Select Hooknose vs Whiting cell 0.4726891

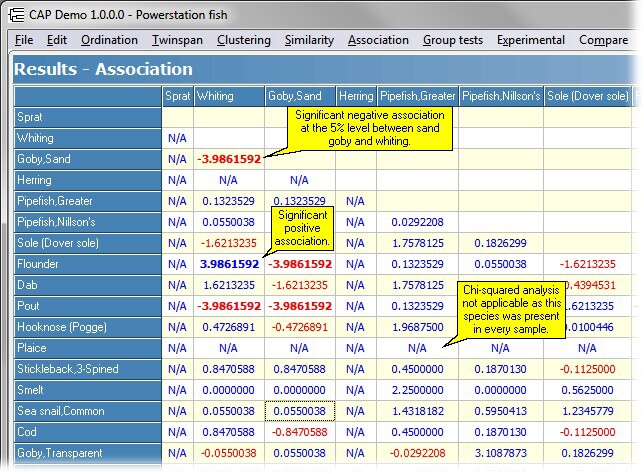click(229, 327)
